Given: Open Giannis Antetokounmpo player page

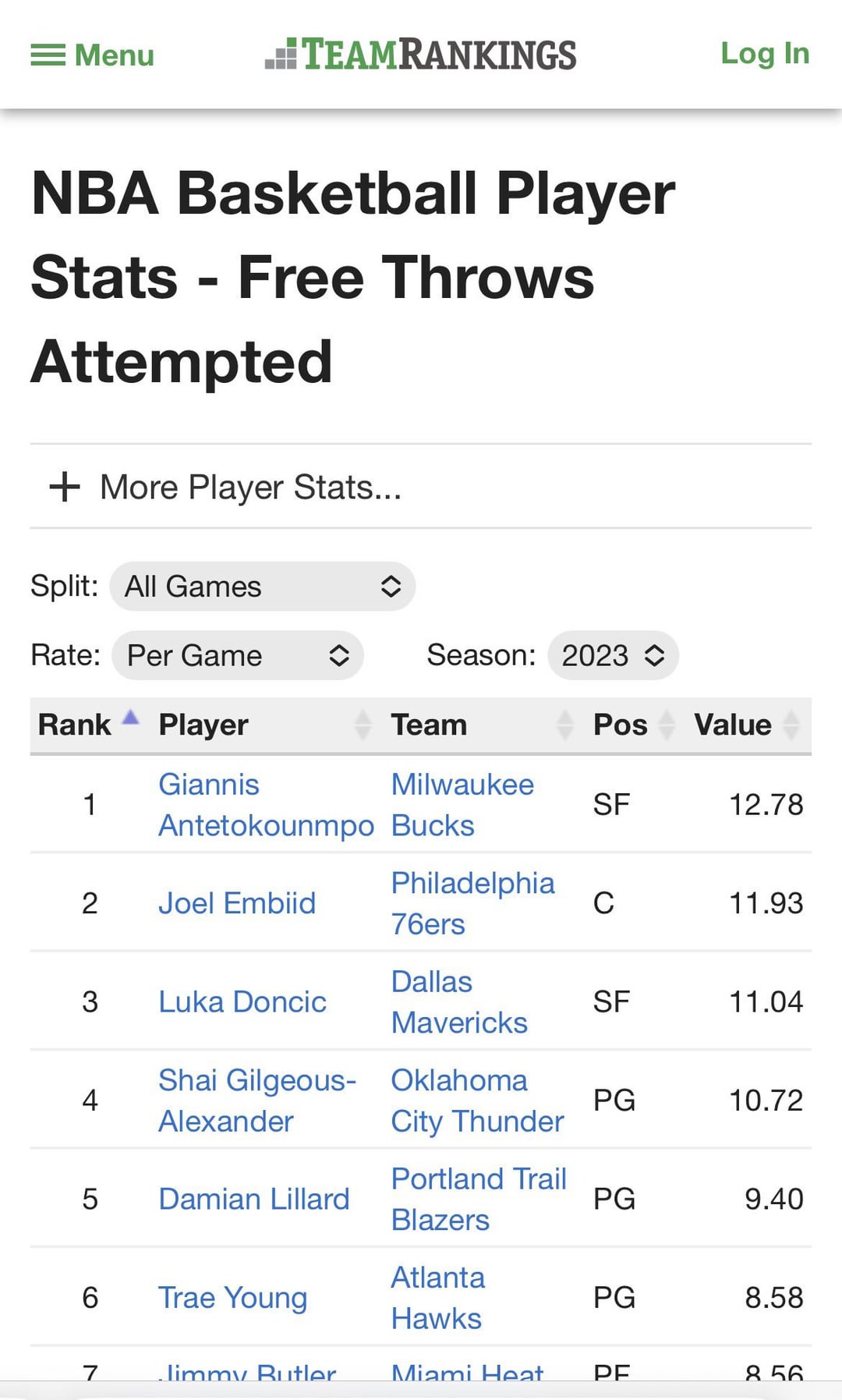Looking at the screenshot, I should click(x=265, y=805).
